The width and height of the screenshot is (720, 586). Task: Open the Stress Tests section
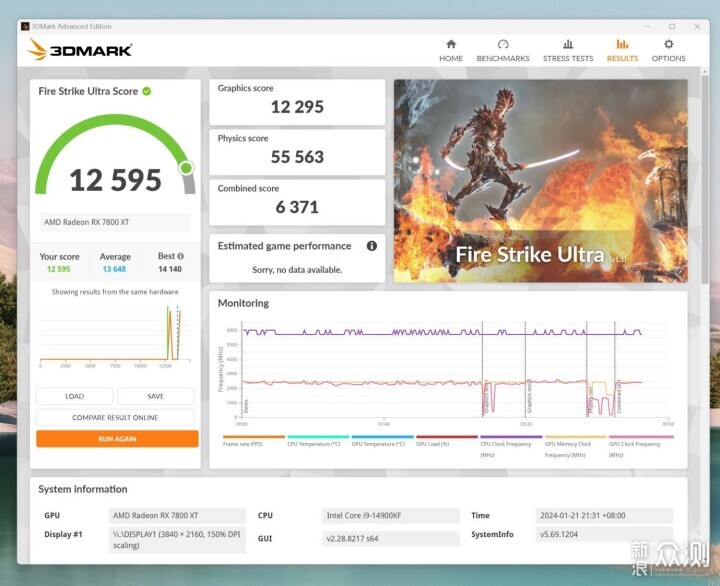pyautogui.click(x=568, y=51)
